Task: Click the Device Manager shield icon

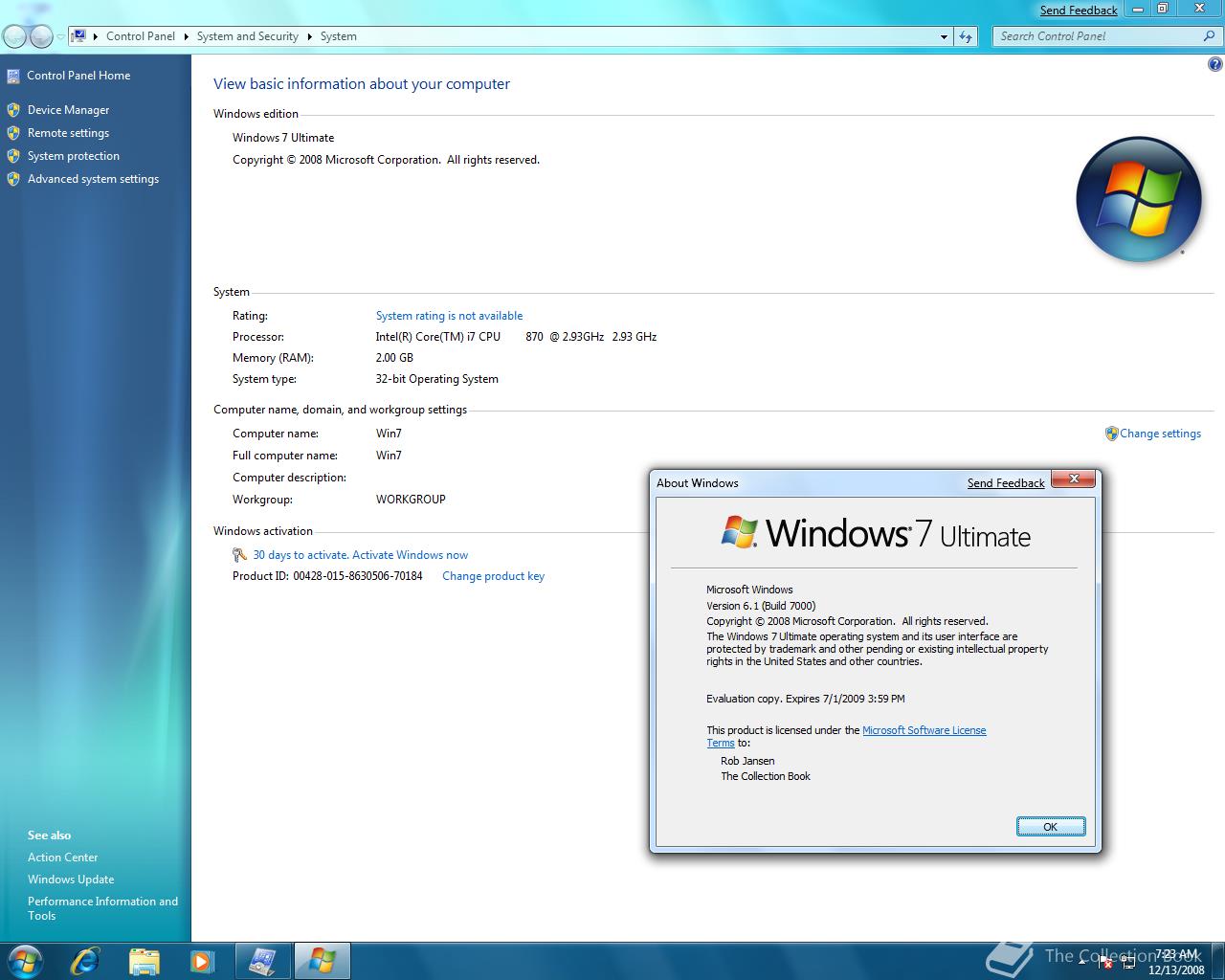Action: point(13,110)
